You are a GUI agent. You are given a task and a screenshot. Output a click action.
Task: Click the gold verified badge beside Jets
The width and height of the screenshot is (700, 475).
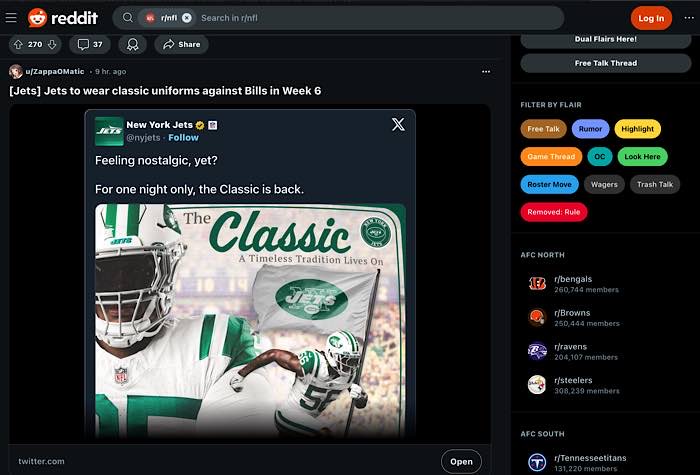(200, 125)
